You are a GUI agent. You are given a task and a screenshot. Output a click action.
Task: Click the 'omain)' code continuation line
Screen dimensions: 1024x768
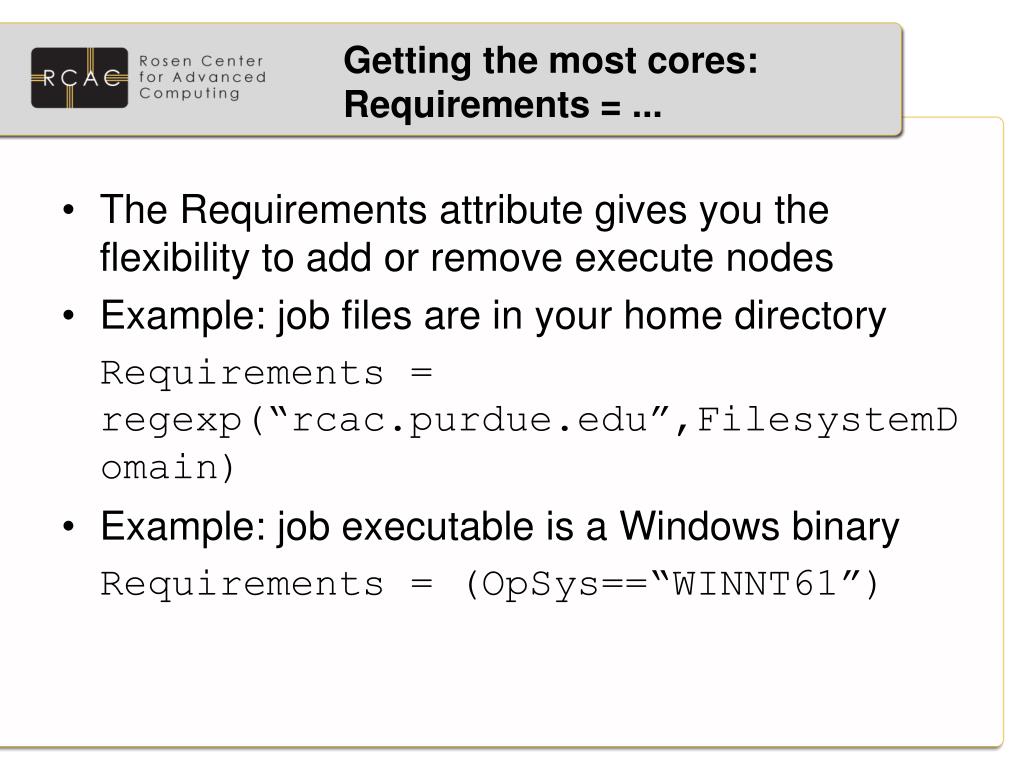click(167, 468)
